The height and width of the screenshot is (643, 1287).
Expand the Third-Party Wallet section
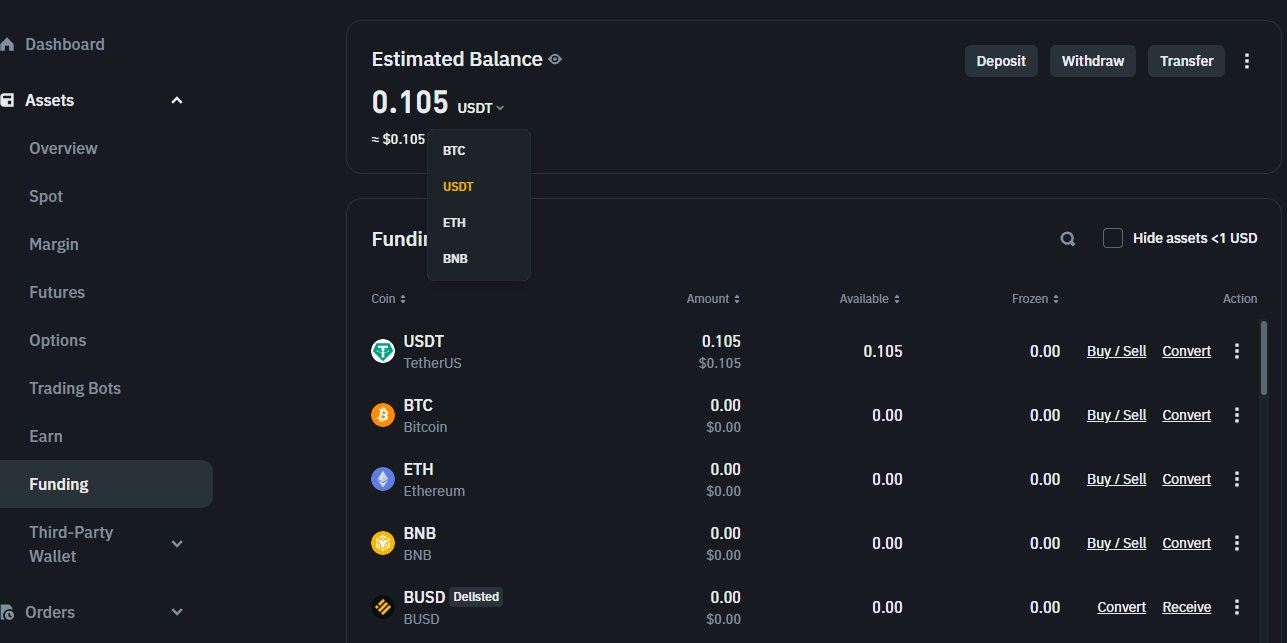177,544
